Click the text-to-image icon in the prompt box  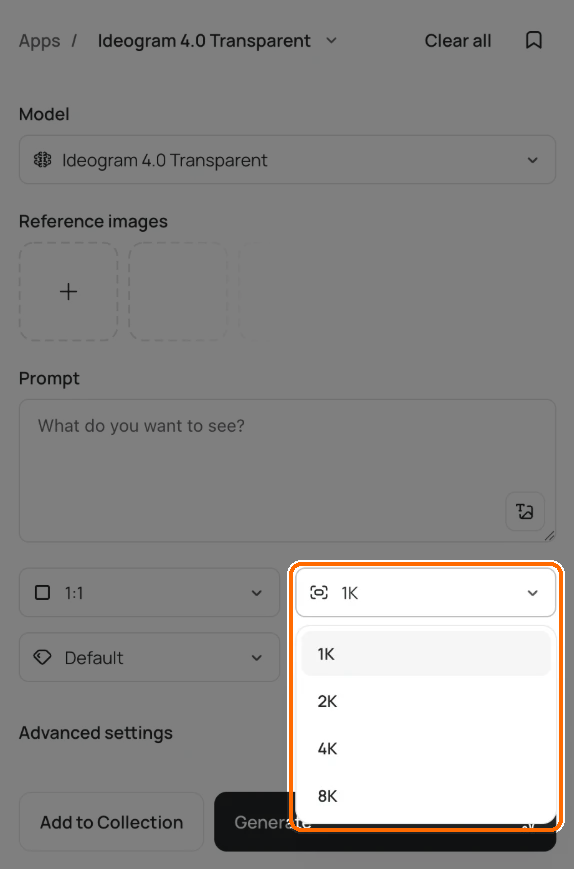tap(525, 511)
